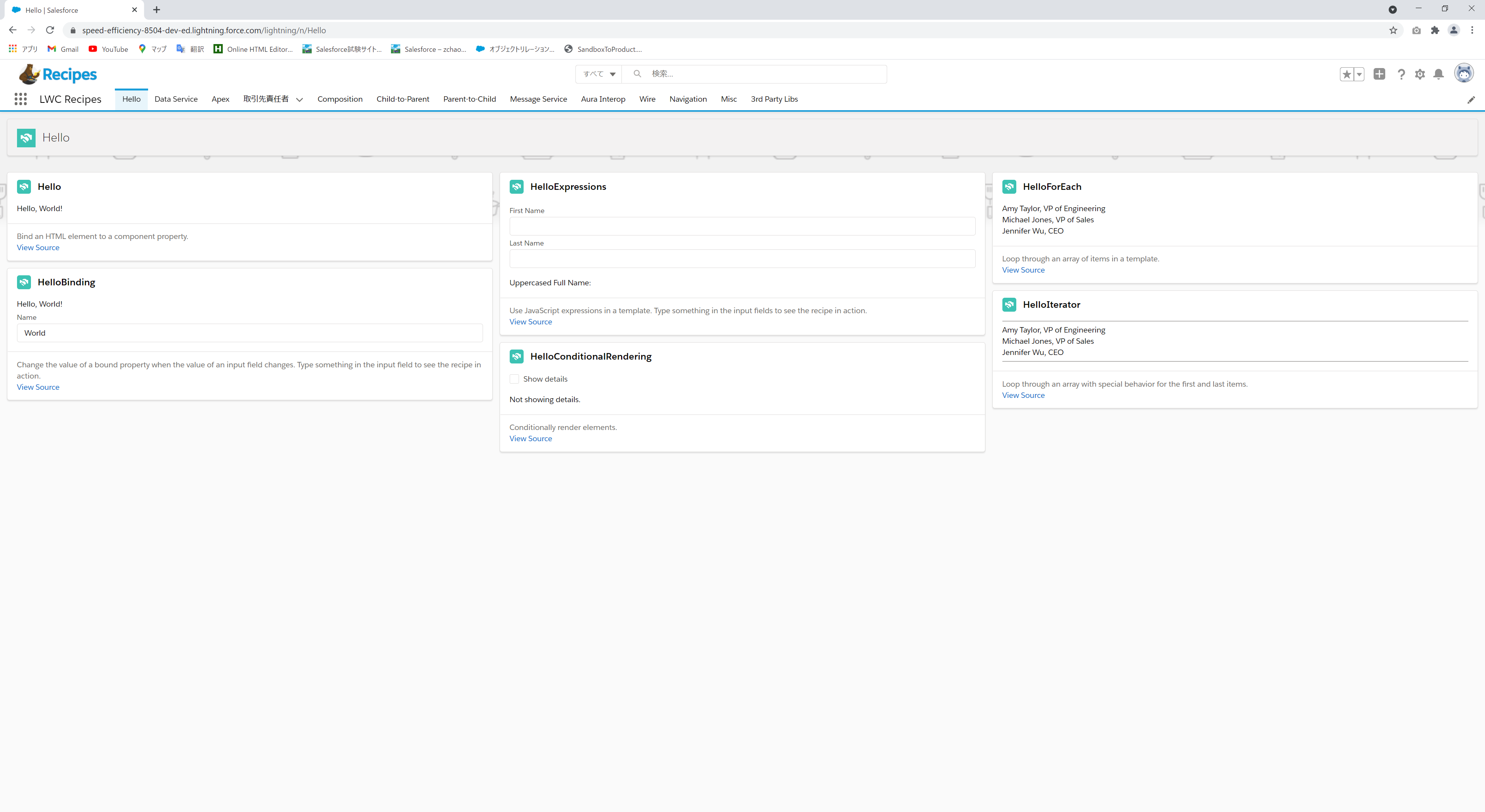
Task: Switch to the Composition tab
Action: 340,99
